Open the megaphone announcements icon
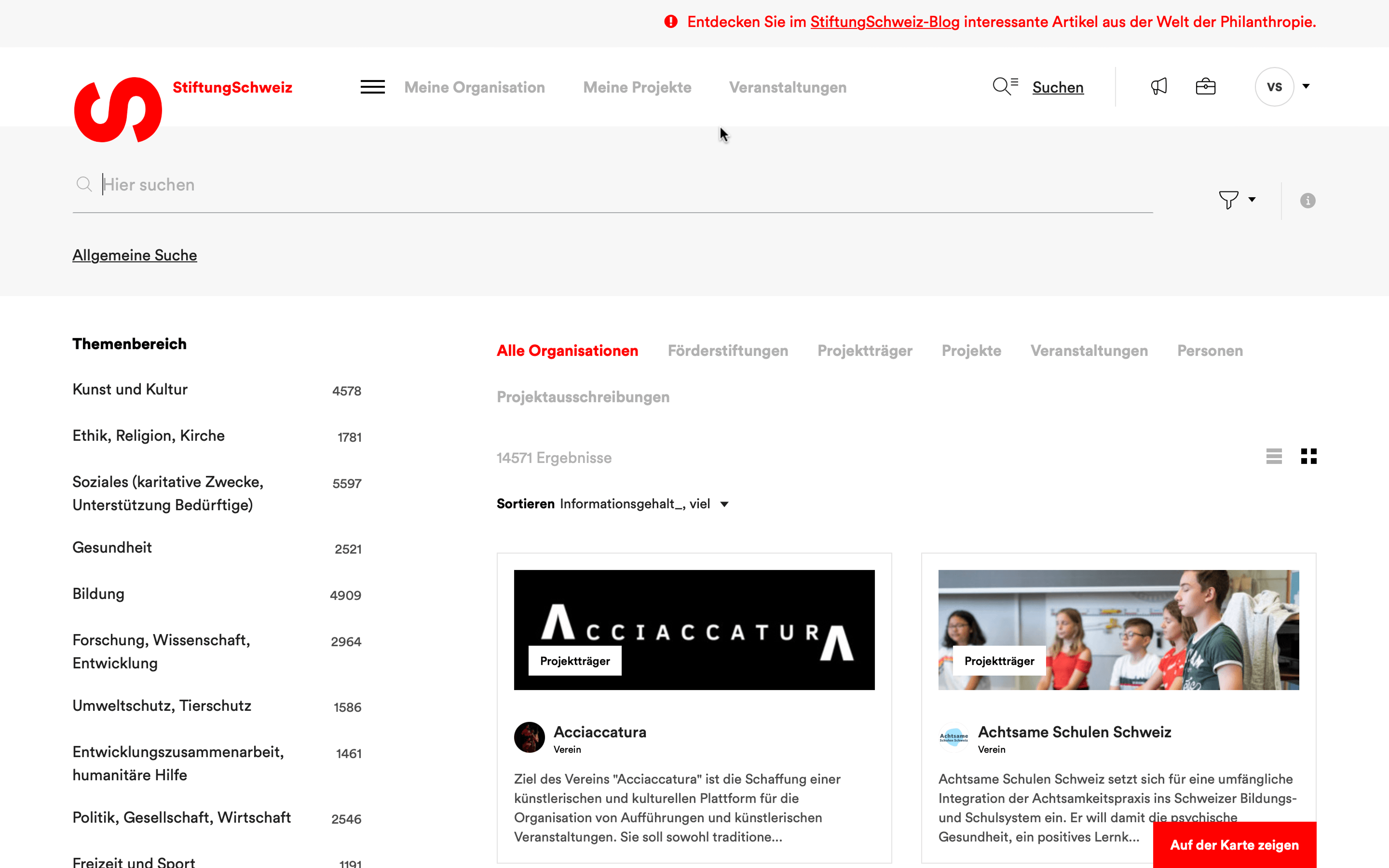The image size is (1389, 868). (x=1159, y=87)
